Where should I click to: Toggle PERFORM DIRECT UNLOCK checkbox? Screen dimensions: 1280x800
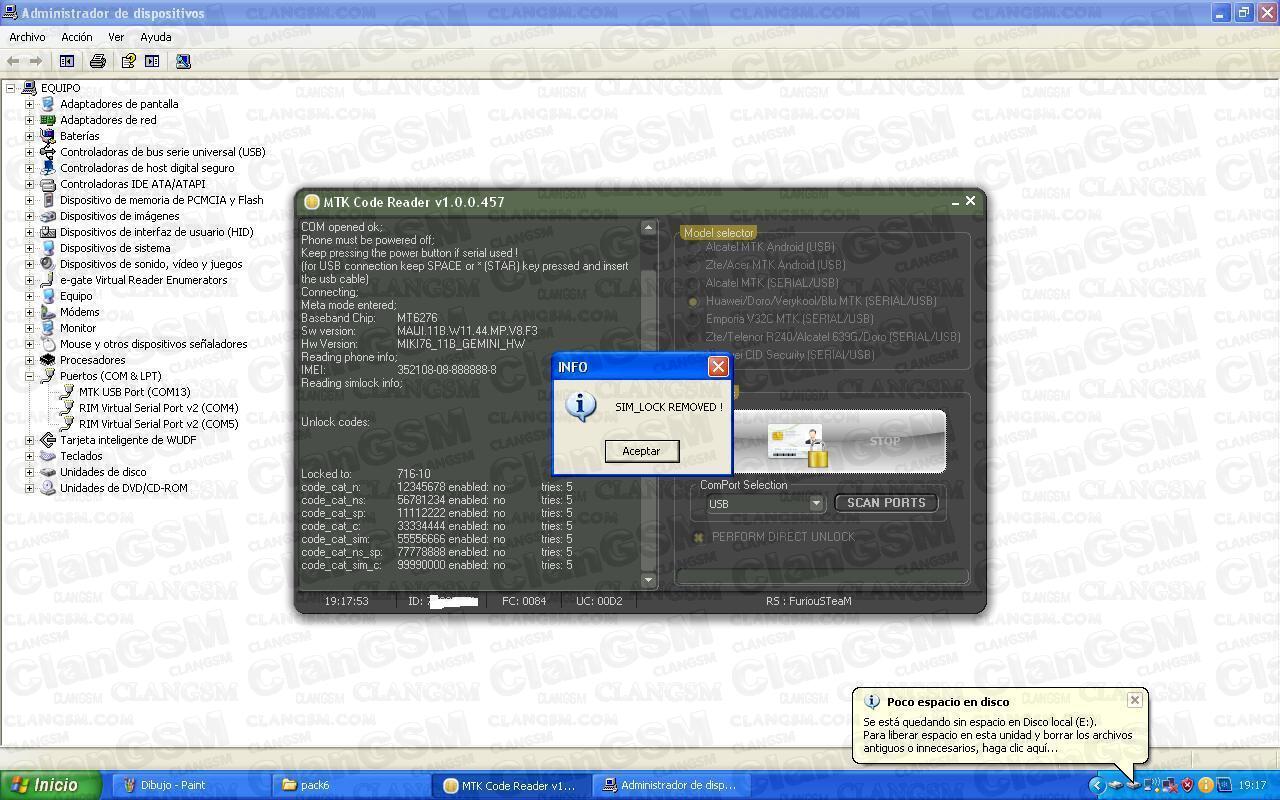[x=698, y=537]
